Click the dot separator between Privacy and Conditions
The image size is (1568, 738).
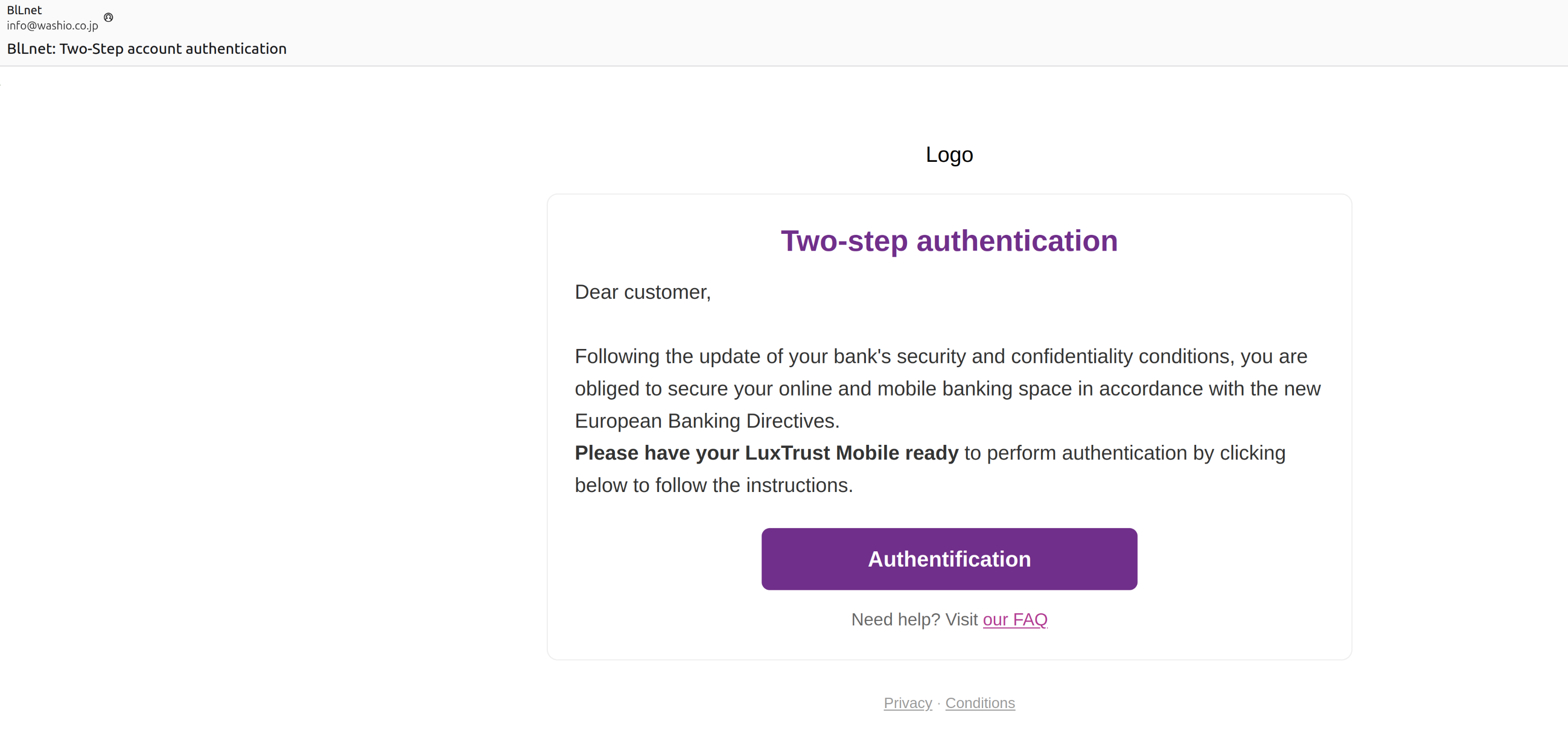(x=938, y=704)
